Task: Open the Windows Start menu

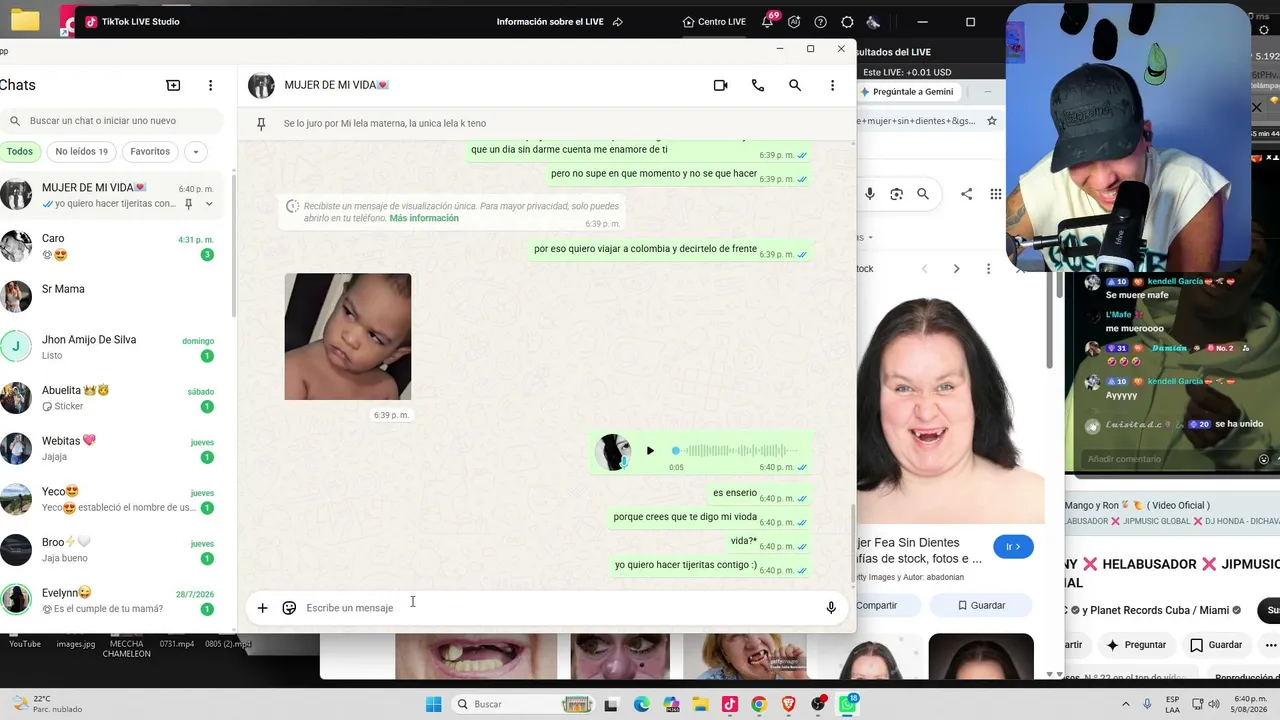Action: coord(433,704)
